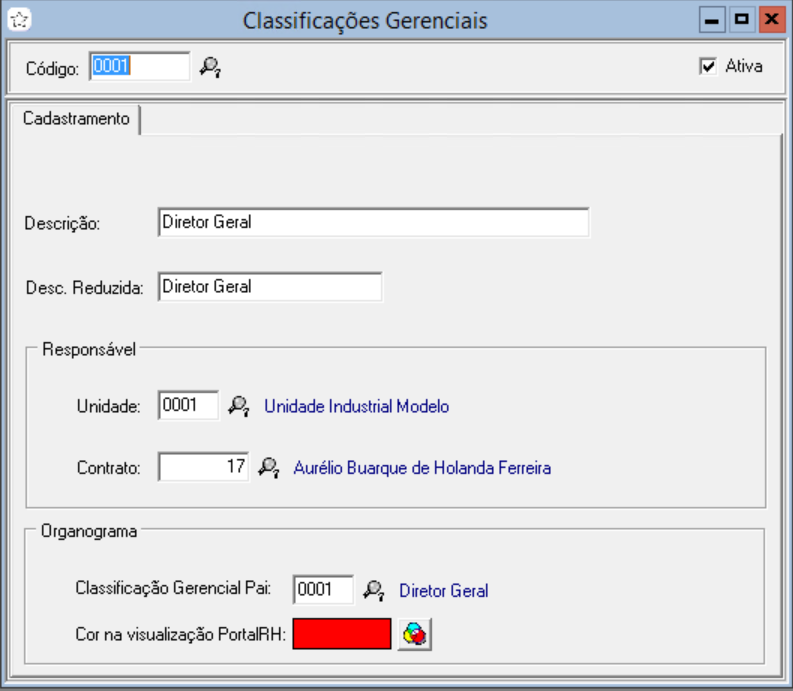Click the Aurélio Buarque de Holanda Ferreira name
The image size is (793, 691).
tap(421, 468)
